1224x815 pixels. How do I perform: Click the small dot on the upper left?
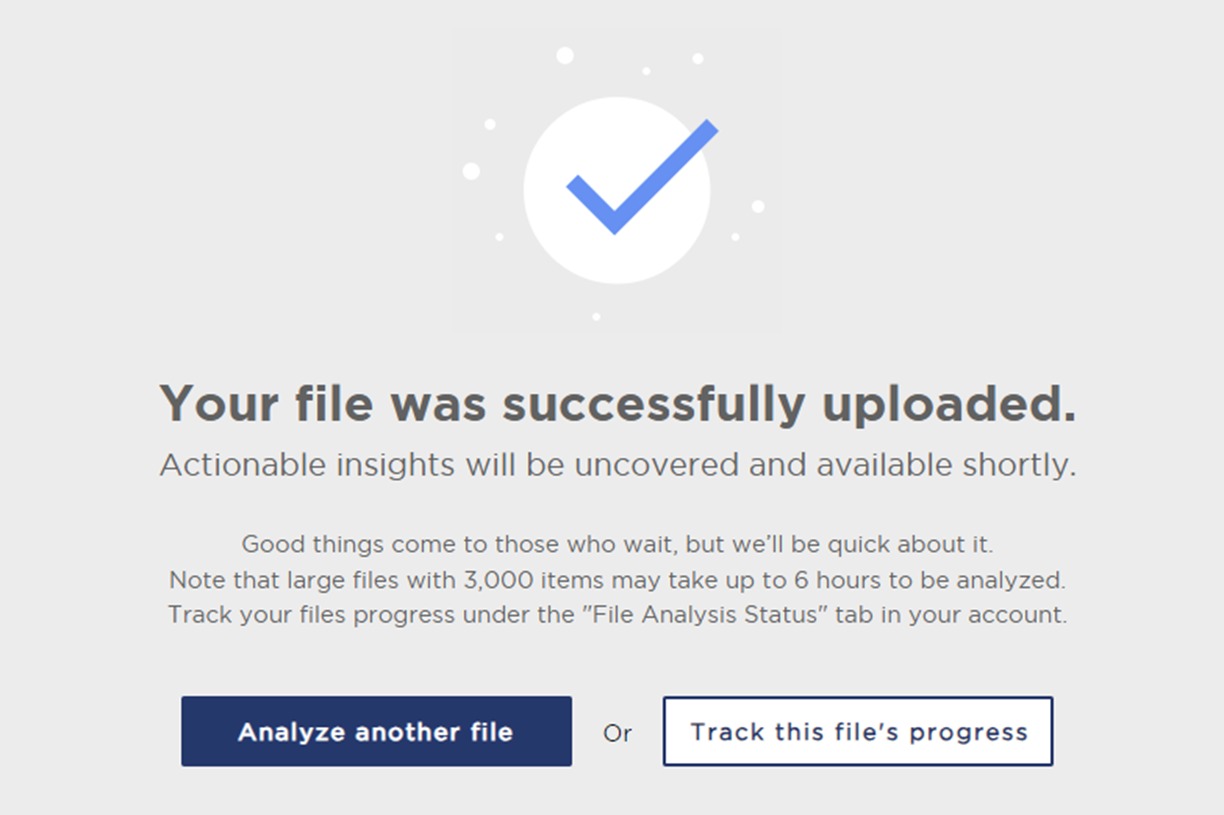pos(490,124)
